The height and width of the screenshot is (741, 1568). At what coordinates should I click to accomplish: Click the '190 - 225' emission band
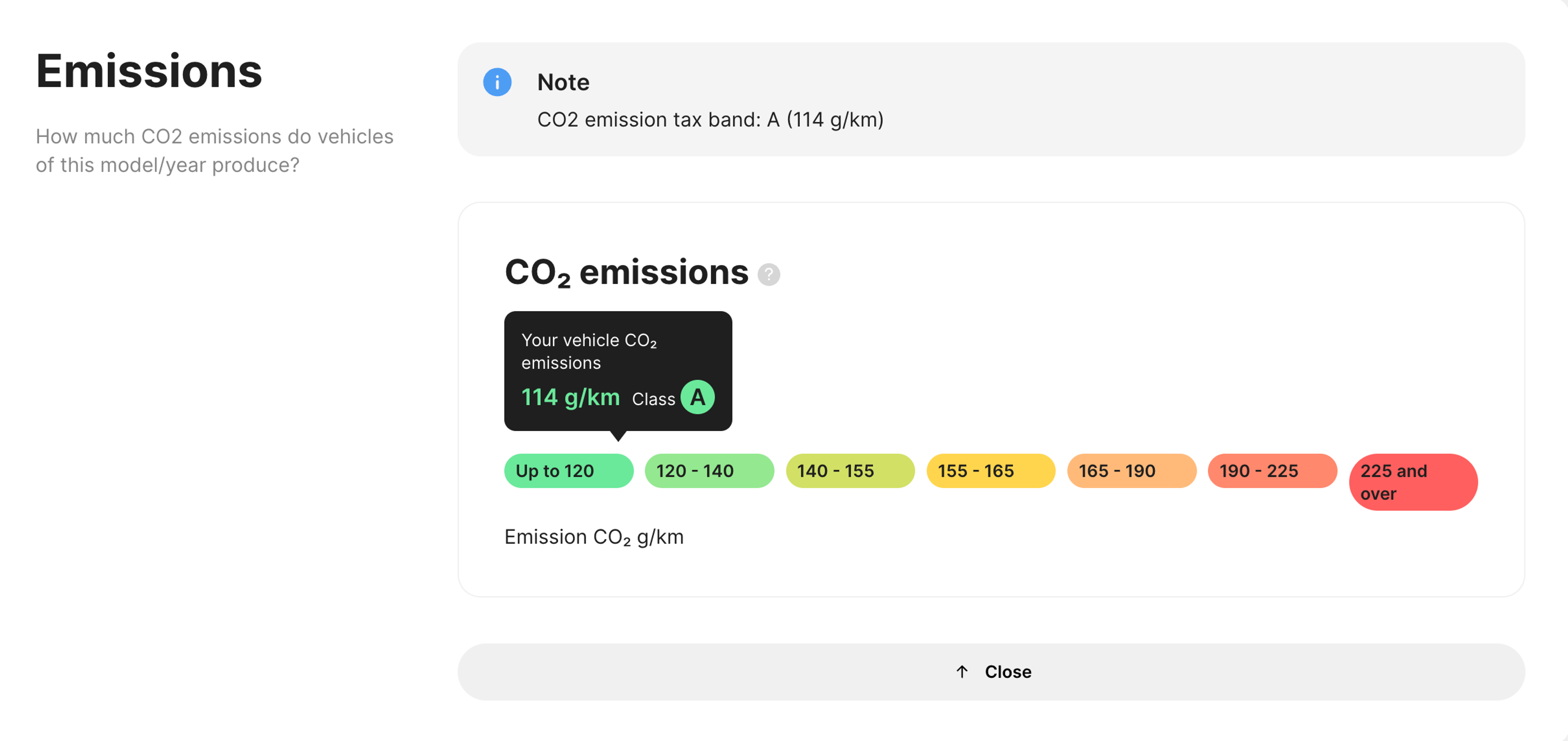pos(1272,471)
